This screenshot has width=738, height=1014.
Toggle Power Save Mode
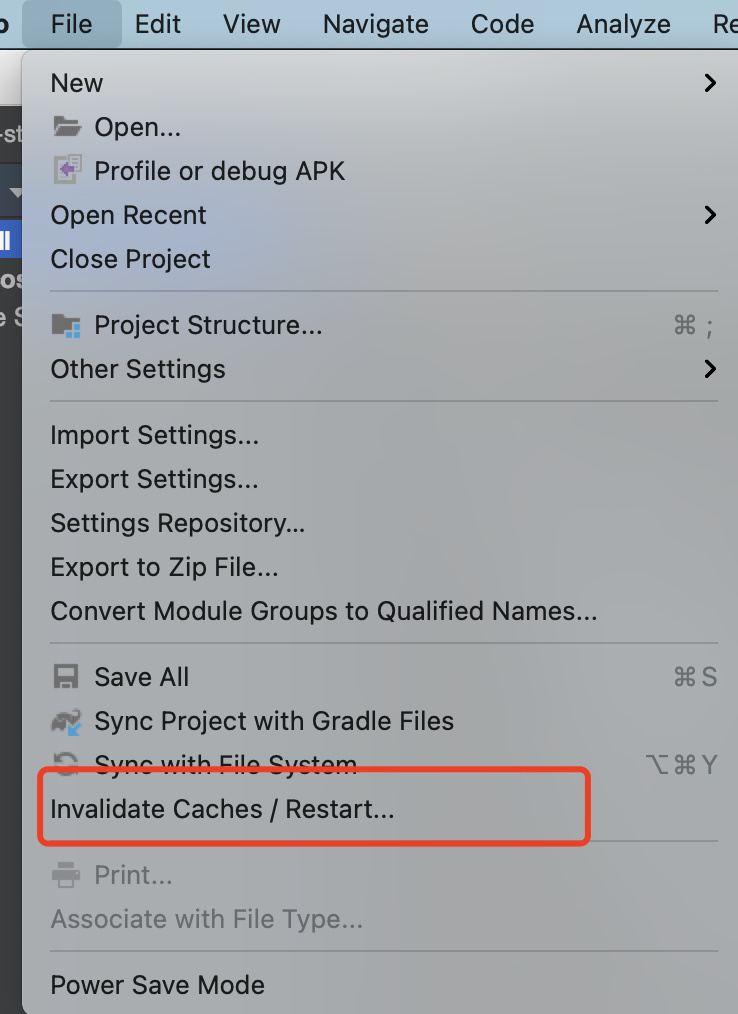point(157,985)
